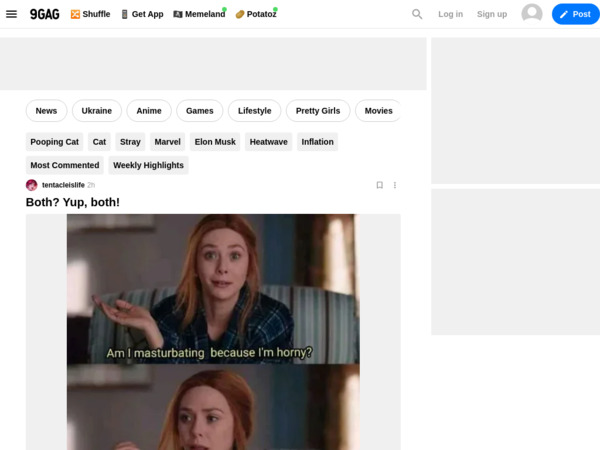Open the Elon Musk tag

pyautogui.click(x=215, y=142)
